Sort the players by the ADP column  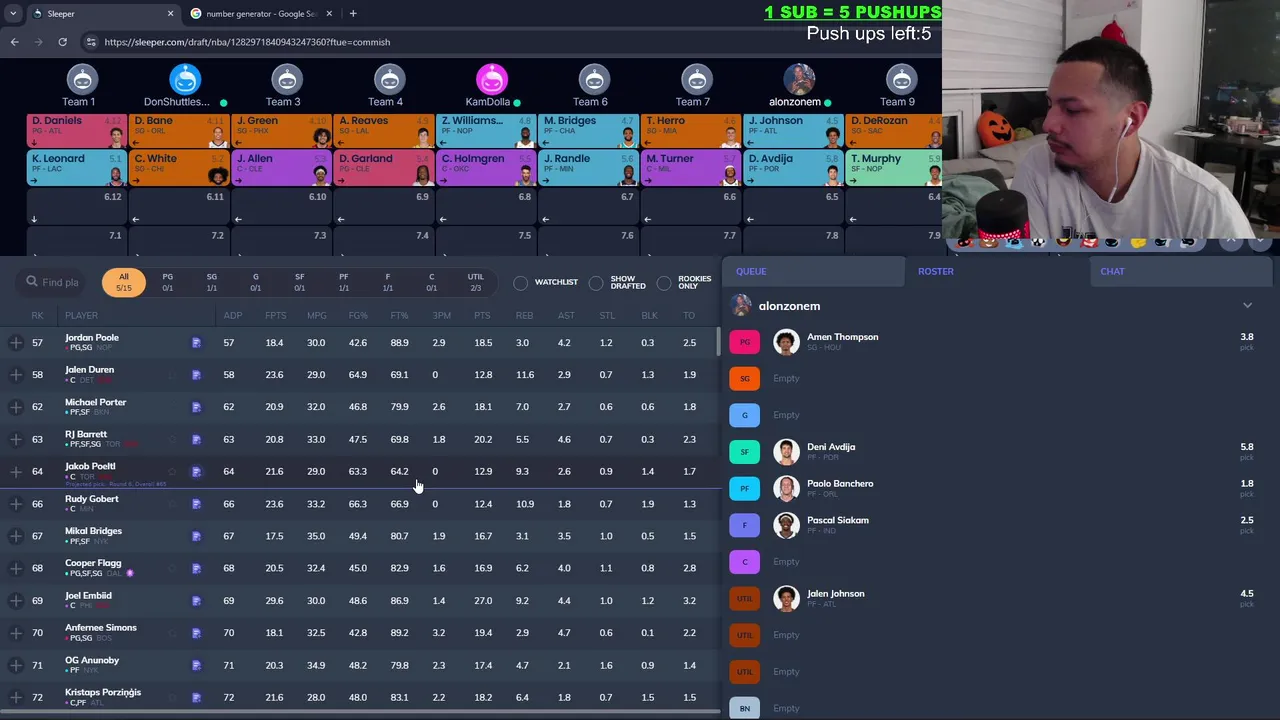click(x=232, y=315)
